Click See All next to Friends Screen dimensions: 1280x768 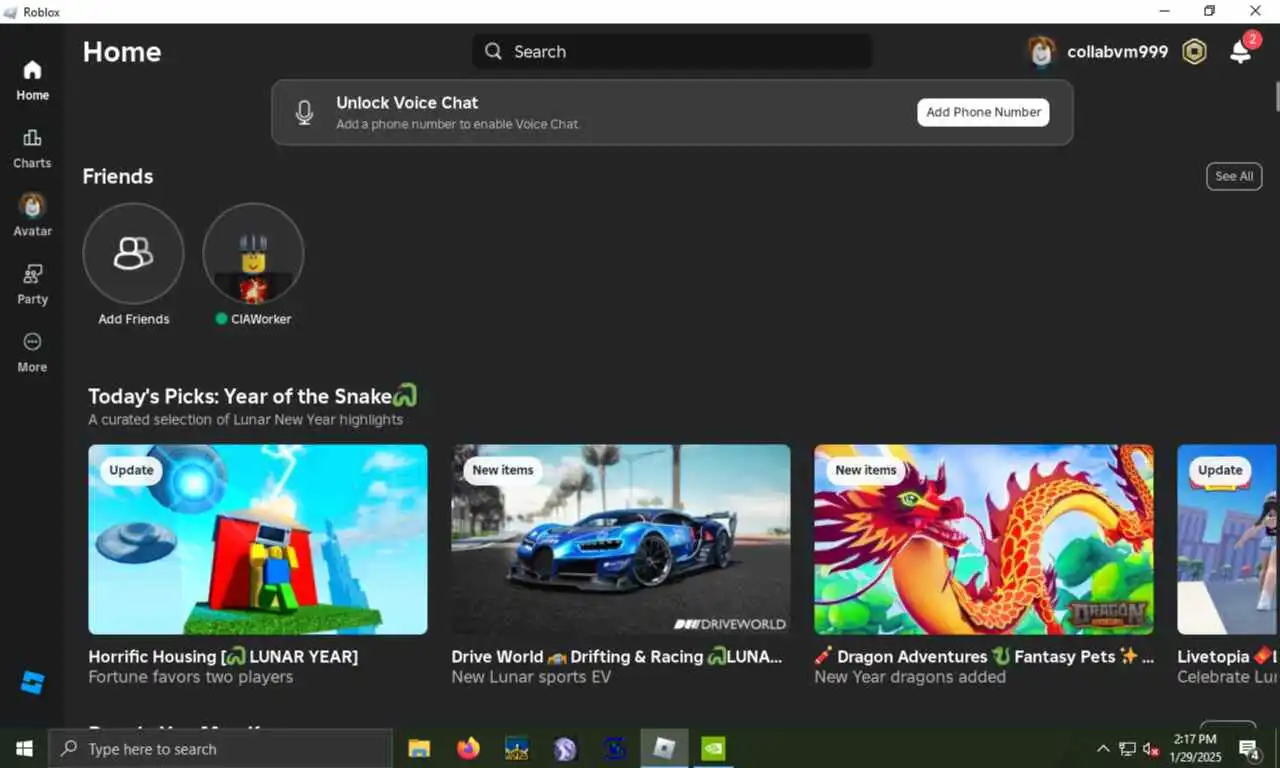(1234, 176)
